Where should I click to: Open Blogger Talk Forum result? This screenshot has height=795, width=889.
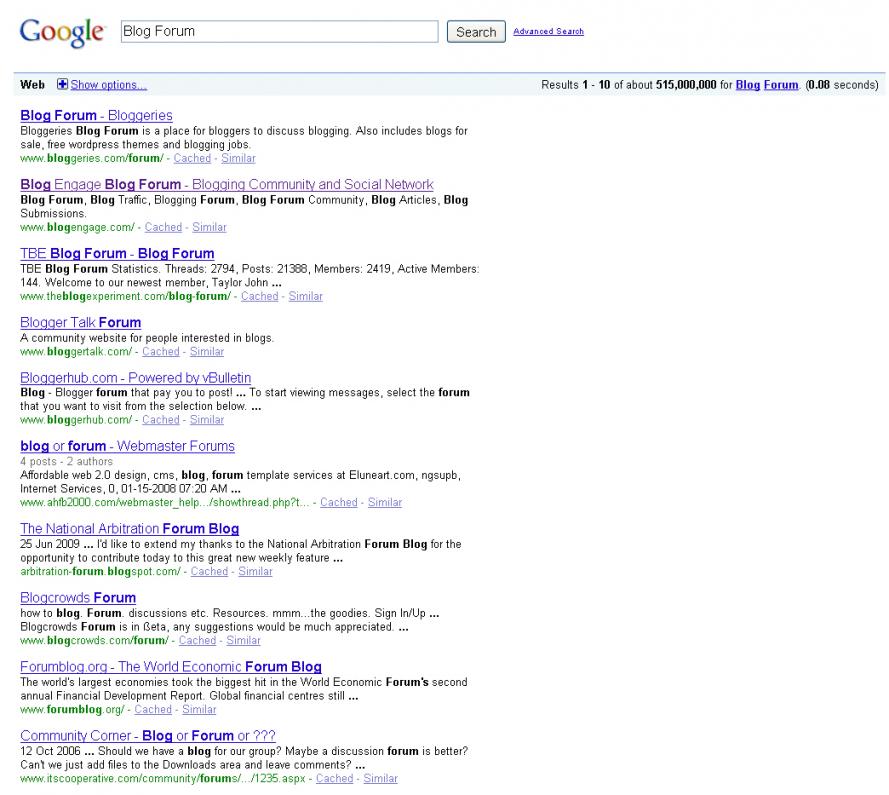coord(81,322)
